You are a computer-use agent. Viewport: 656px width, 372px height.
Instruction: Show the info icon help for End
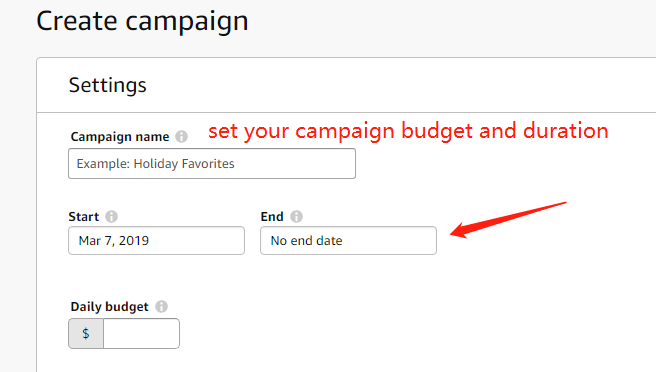(x=296, y=216)
